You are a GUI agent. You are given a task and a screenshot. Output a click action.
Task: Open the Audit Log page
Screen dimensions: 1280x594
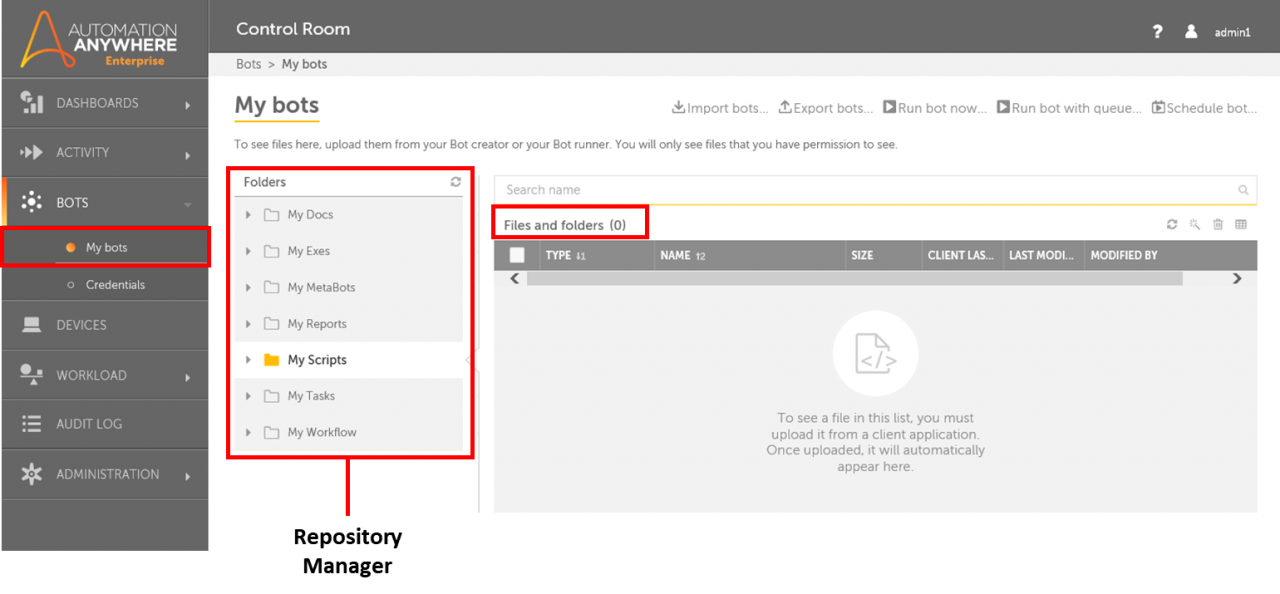pos(105,424)
